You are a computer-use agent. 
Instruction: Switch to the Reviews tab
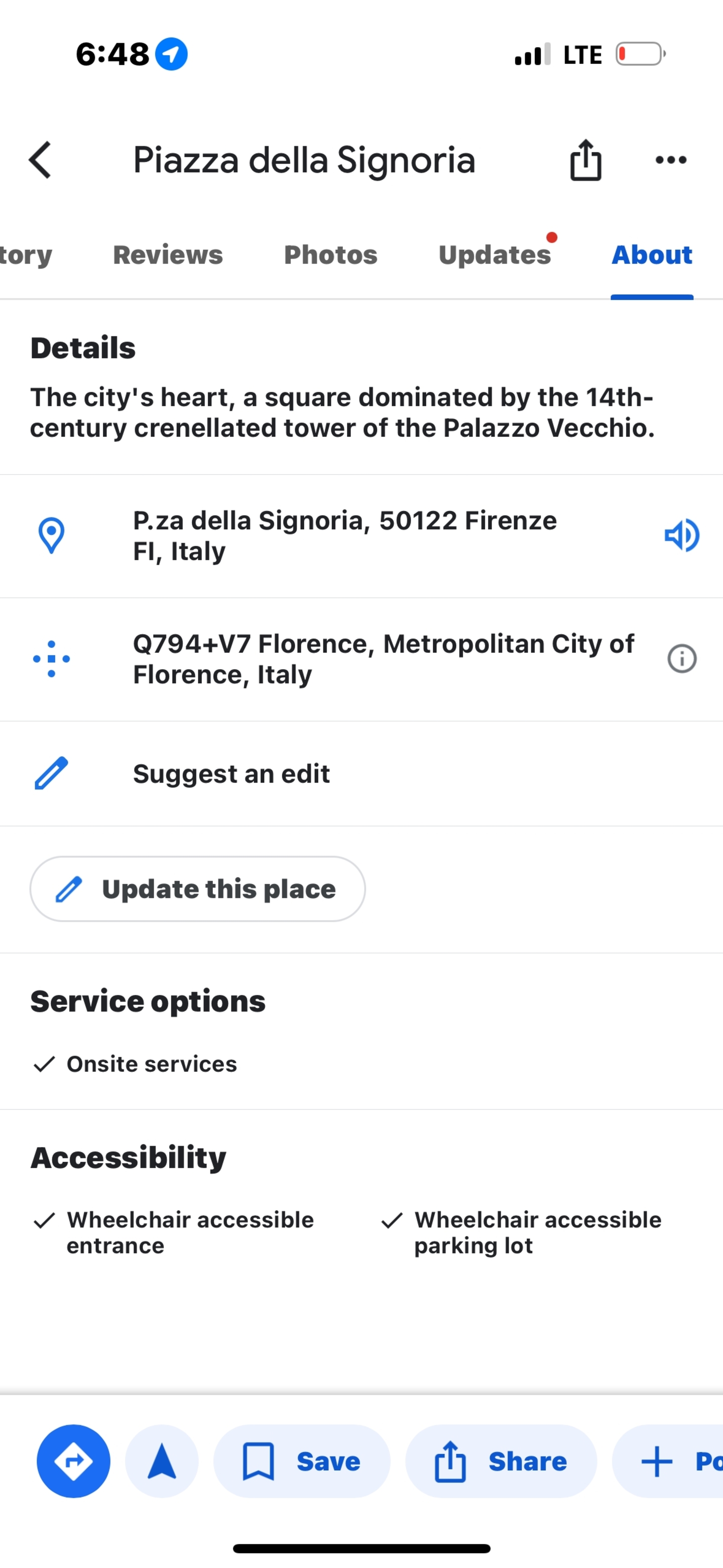point(168,255)
